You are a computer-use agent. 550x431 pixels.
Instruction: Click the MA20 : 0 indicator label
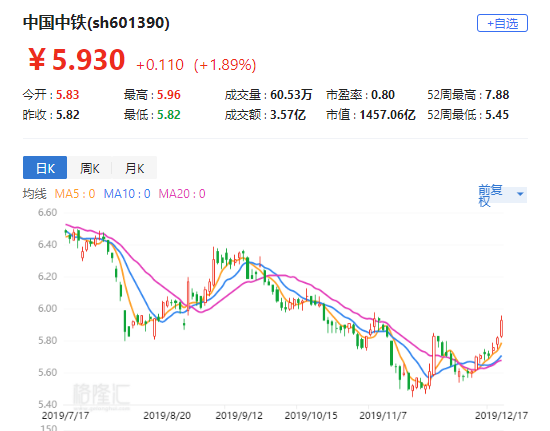point(182,194)
